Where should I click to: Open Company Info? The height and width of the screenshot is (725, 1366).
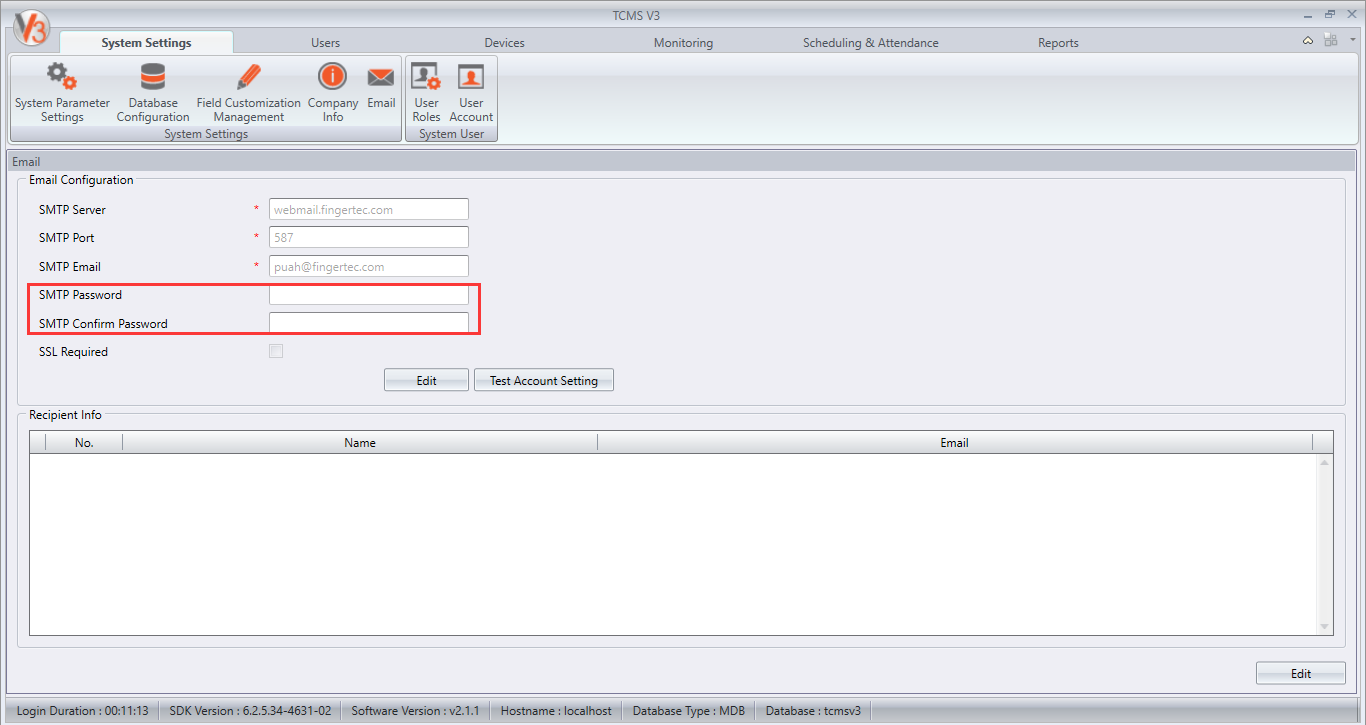click(x=332, y=92)
